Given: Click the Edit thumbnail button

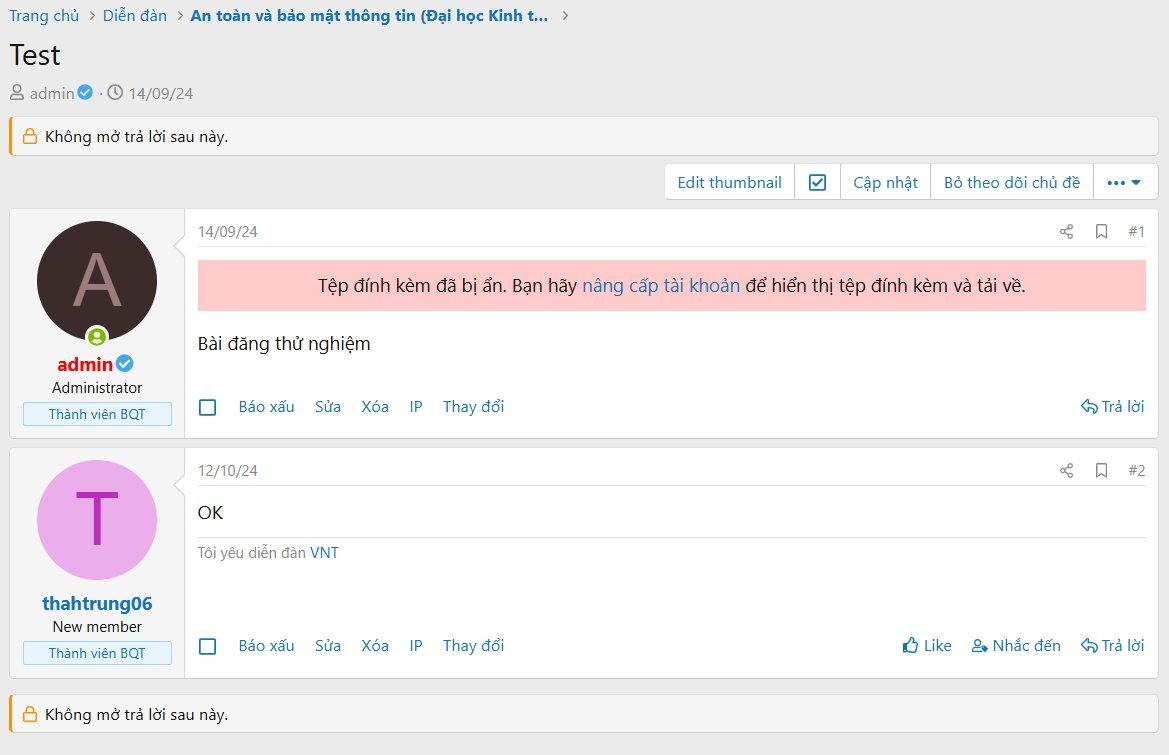Looking at the screenshot, I should click(729, 183).
